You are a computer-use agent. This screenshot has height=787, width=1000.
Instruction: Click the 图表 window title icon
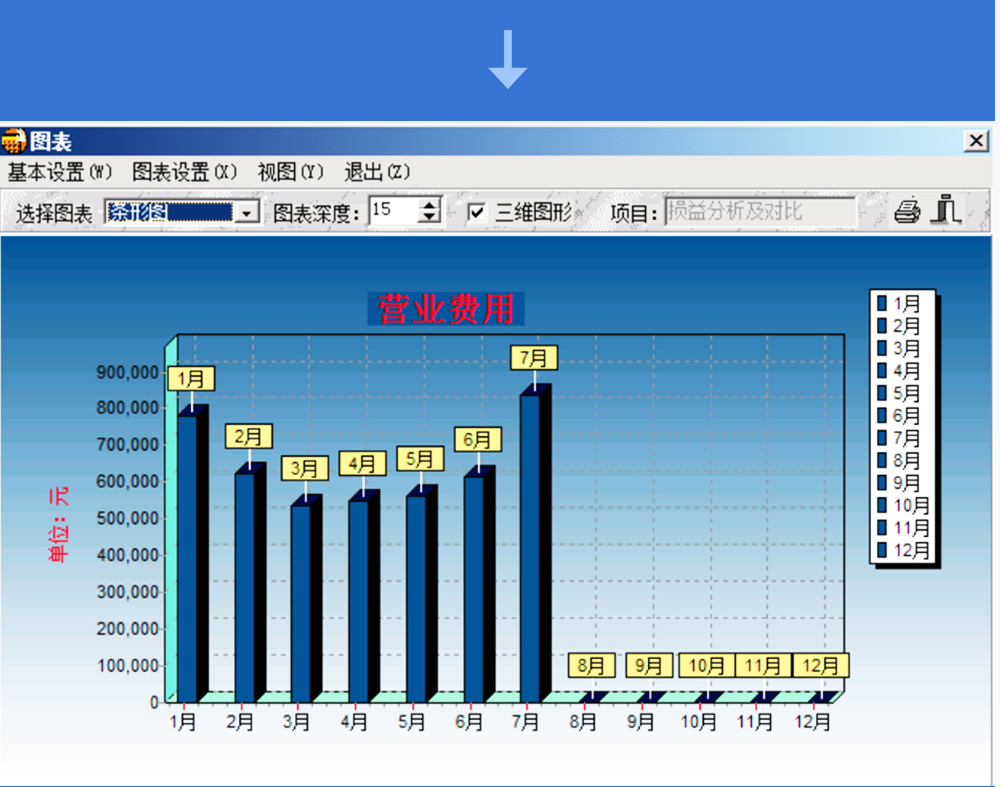(14, 142)
